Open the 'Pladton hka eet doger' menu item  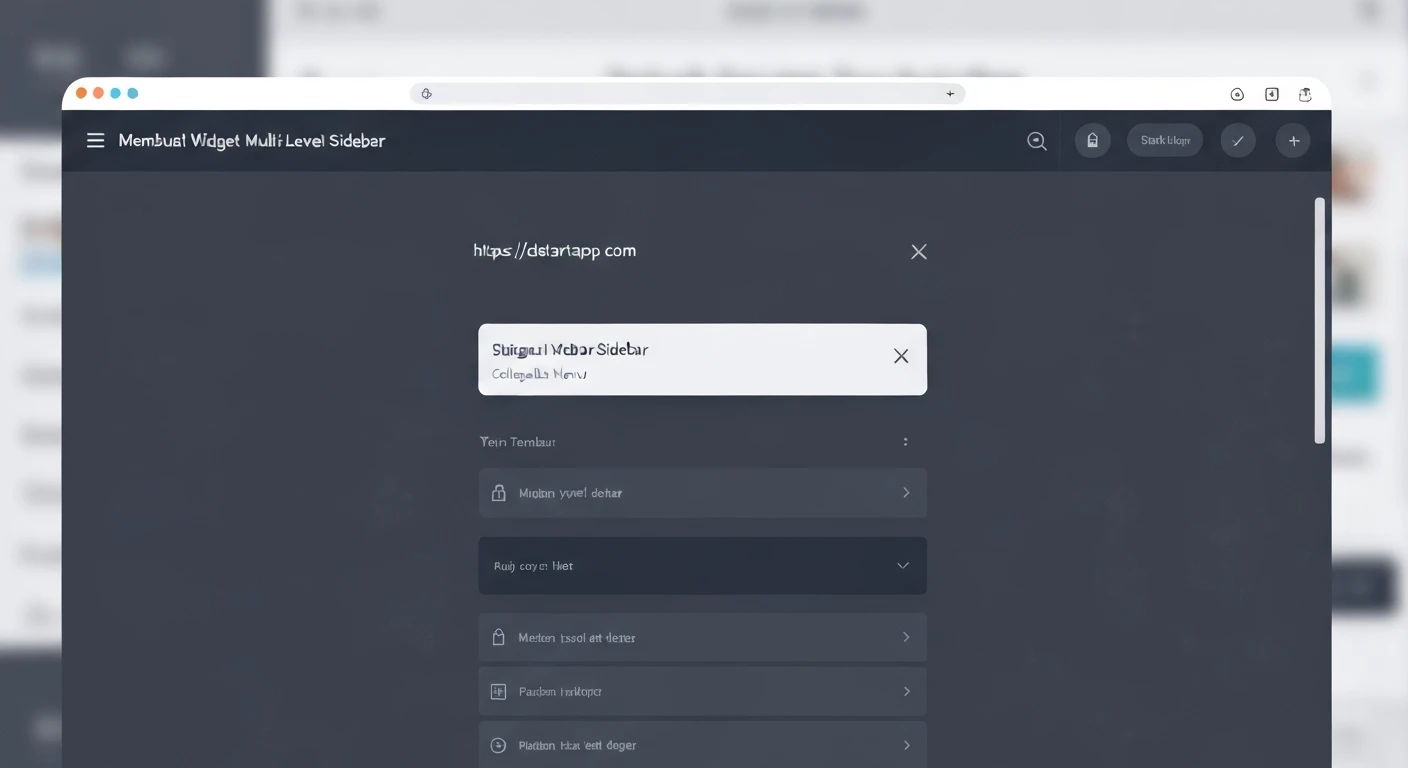coord(702,745)
